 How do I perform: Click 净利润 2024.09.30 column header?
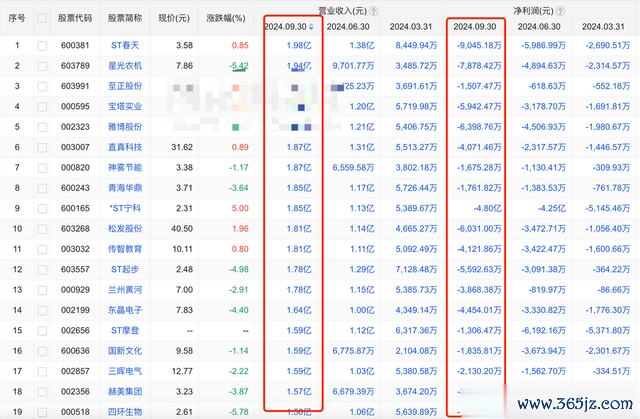click(475, 27)
